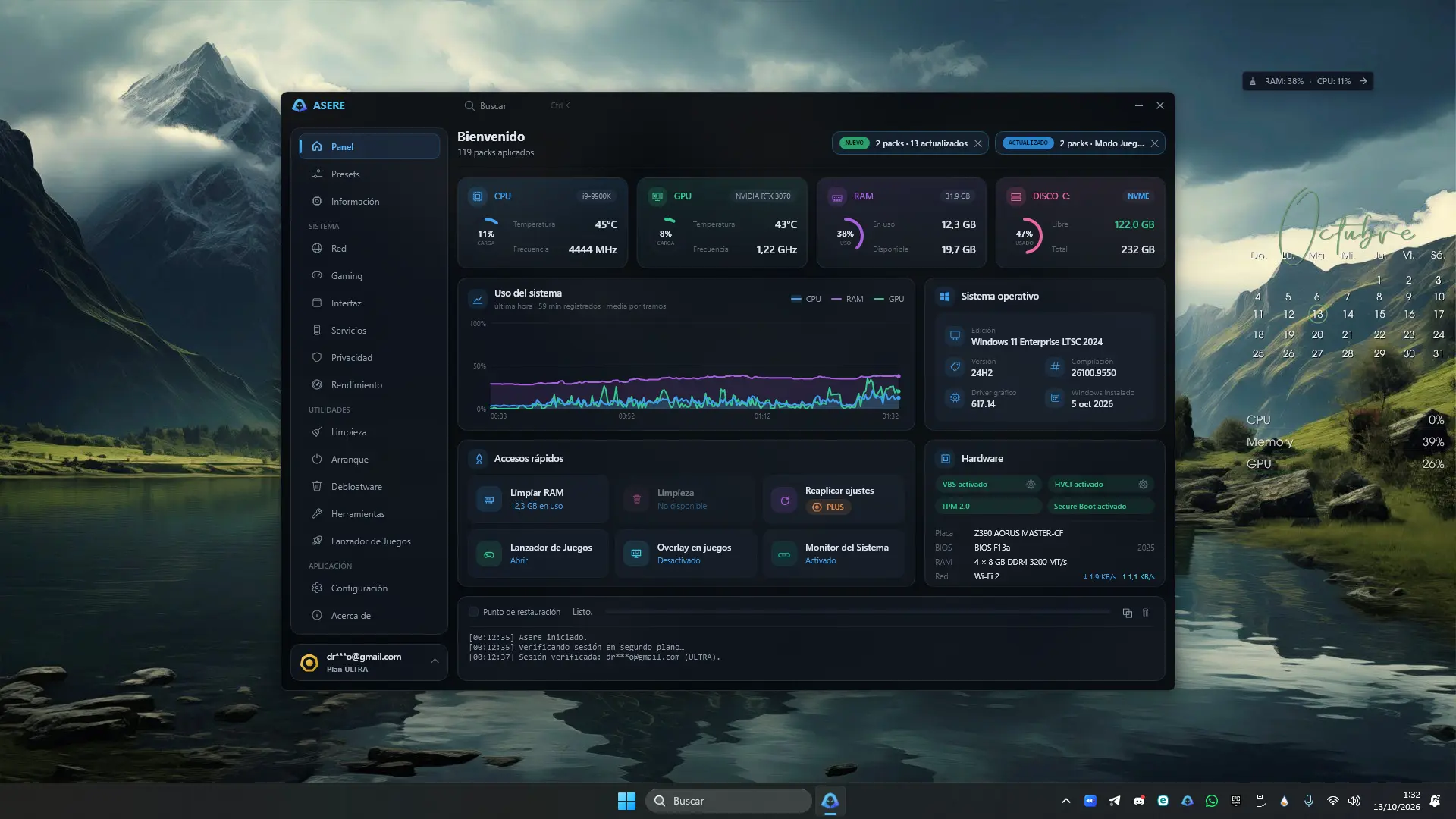Toggle the Monitor del Sistema card
The image size is (1456, 819).
click(x=834, y=554)
